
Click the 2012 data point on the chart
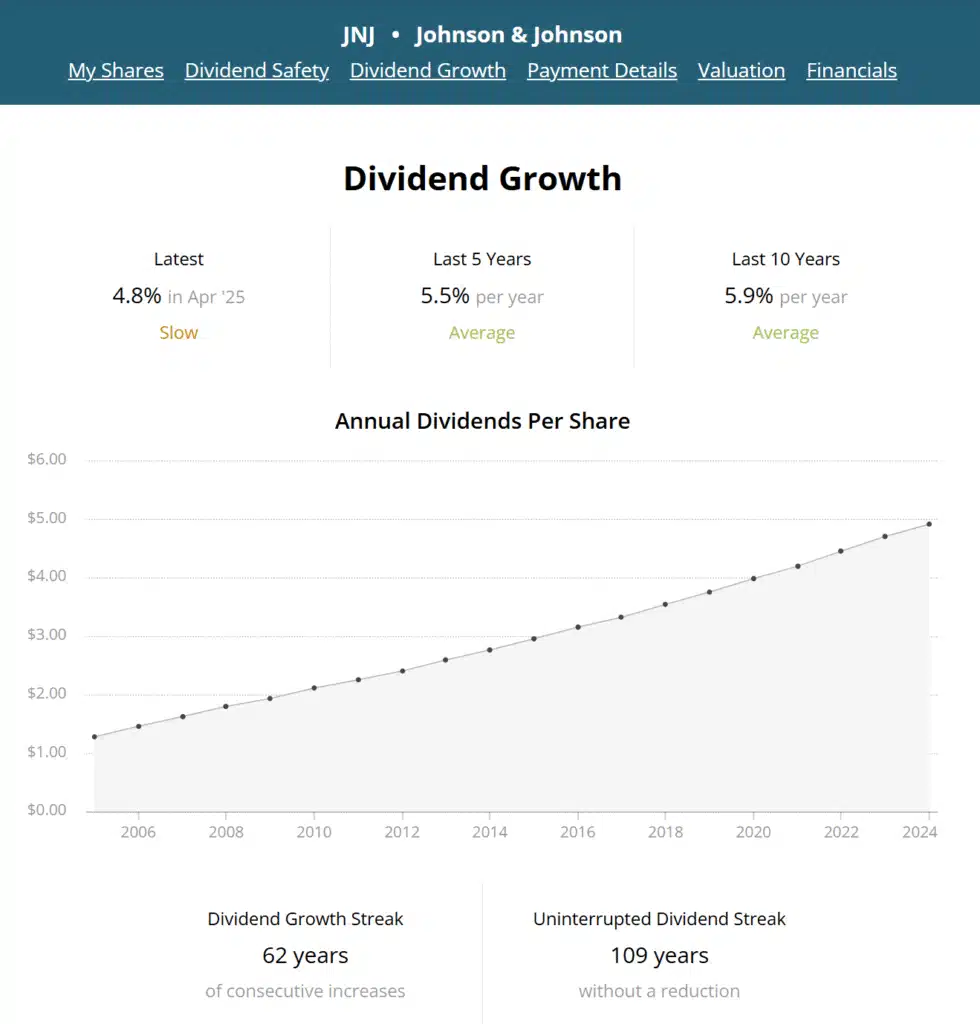click(x=402, y=671)
